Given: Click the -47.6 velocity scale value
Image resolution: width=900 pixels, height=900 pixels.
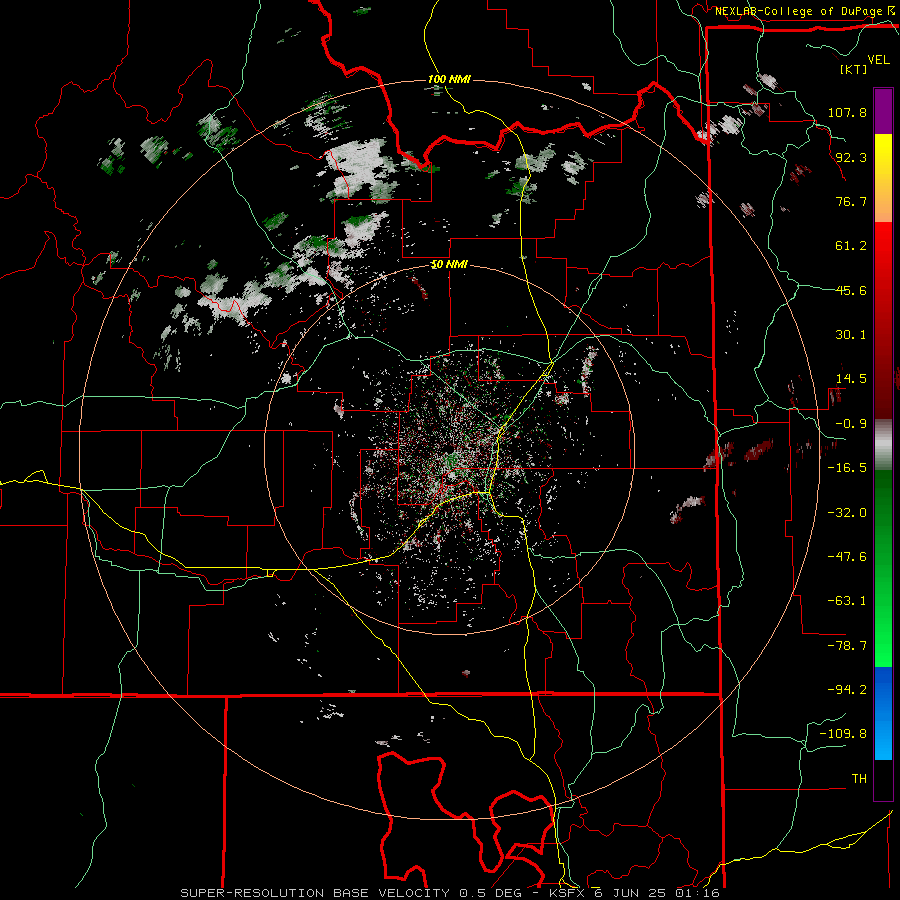Looking at the screenshot, I should 847,557.
